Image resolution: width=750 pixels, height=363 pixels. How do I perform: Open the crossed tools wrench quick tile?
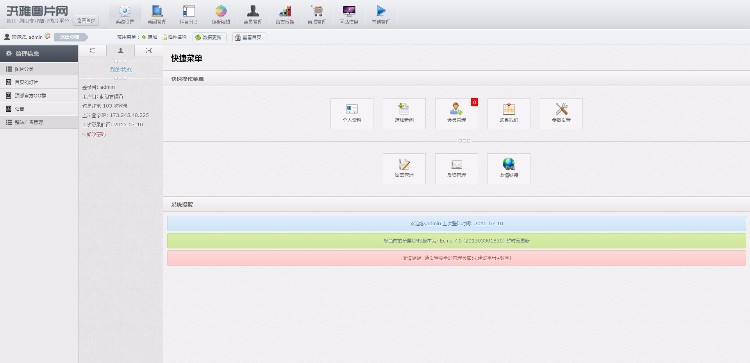561,113
